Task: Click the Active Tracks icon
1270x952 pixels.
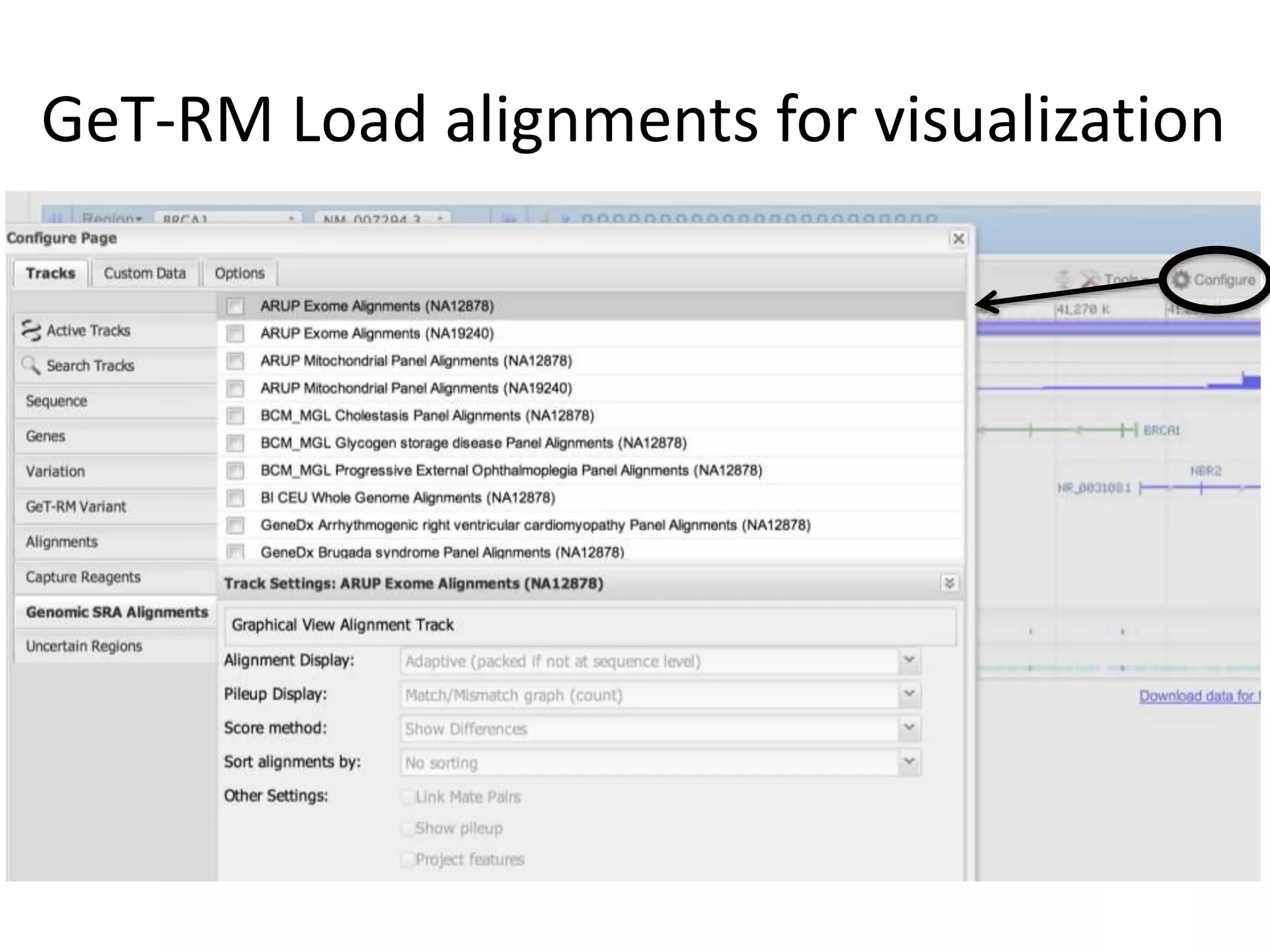Action: coord(31,330)
